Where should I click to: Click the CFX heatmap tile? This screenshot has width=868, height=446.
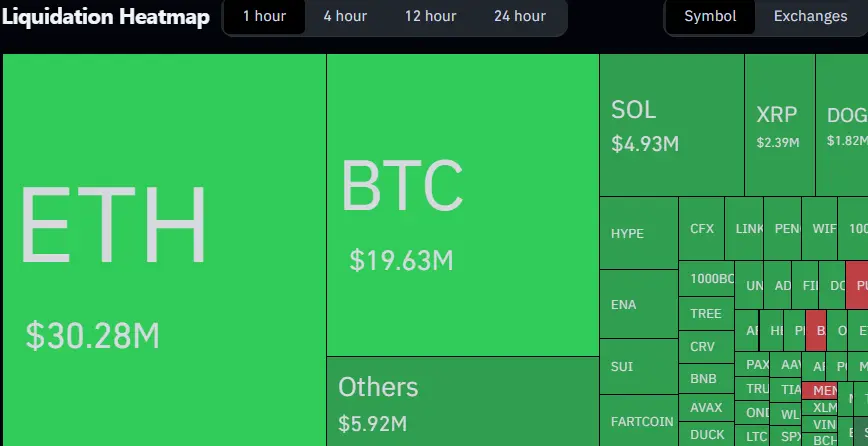pyautogui.click(x=701, y=229)
